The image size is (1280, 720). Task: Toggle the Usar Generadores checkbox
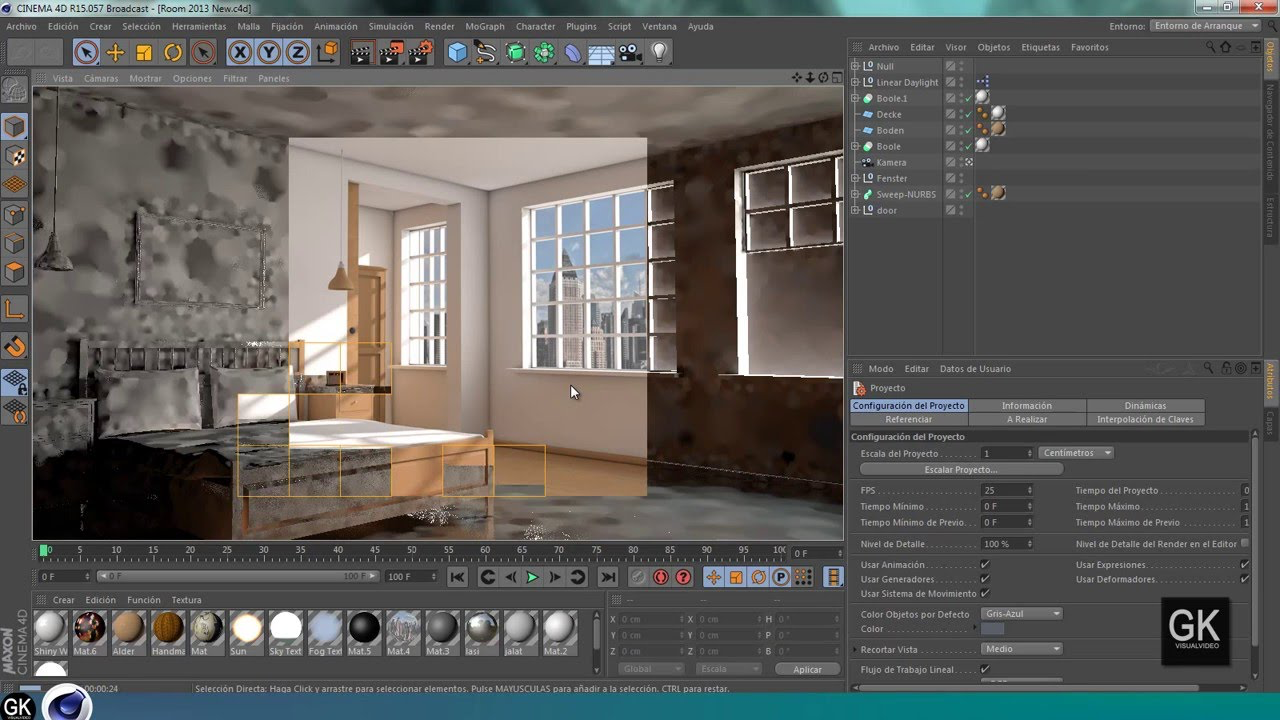985,579
